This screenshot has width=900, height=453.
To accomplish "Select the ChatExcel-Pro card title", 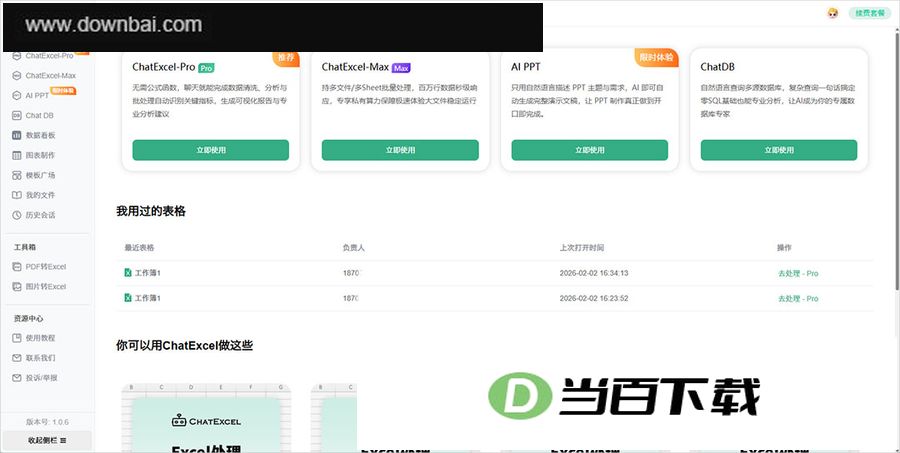I will 164,67.
